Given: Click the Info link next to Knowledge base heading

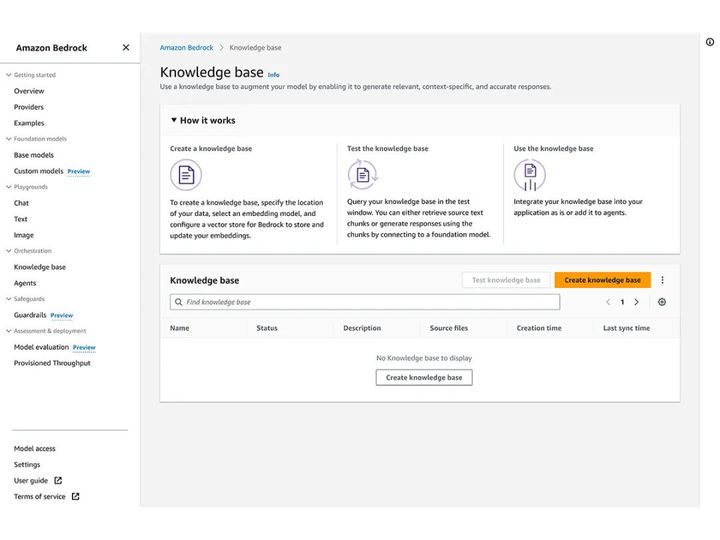Looking at the screenshot, I should point(273,75).
